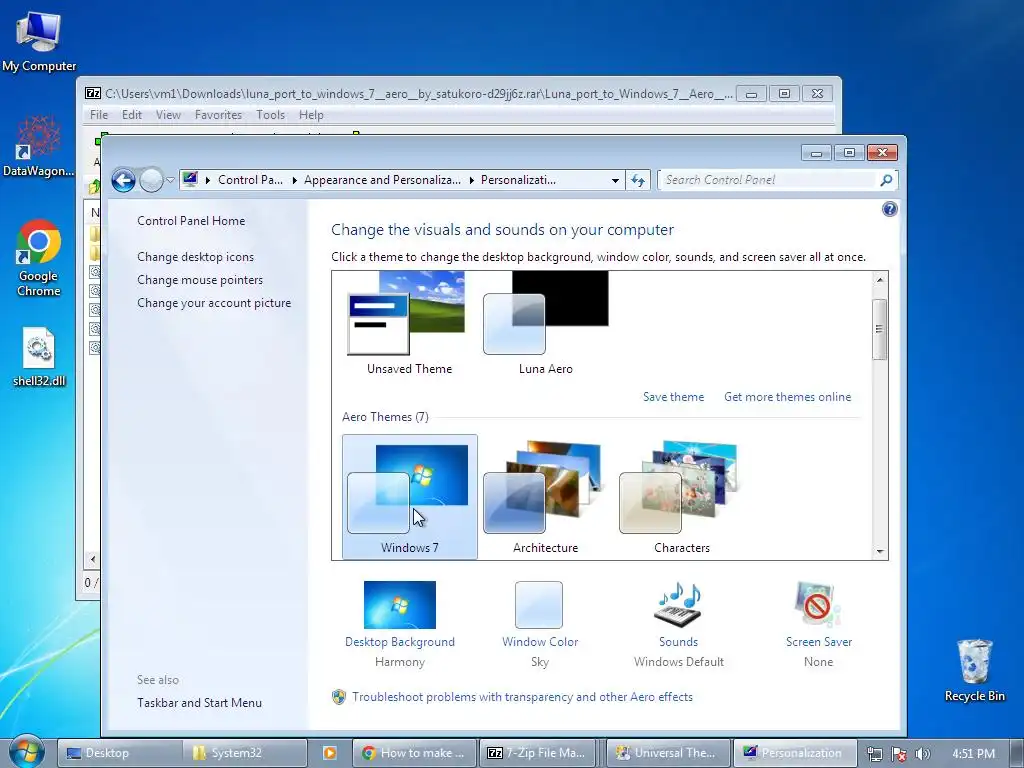This screenshot has height=768, width=1024.
Task: Open the Action Center flag tray icon
Action: click(x=899, y=754)
